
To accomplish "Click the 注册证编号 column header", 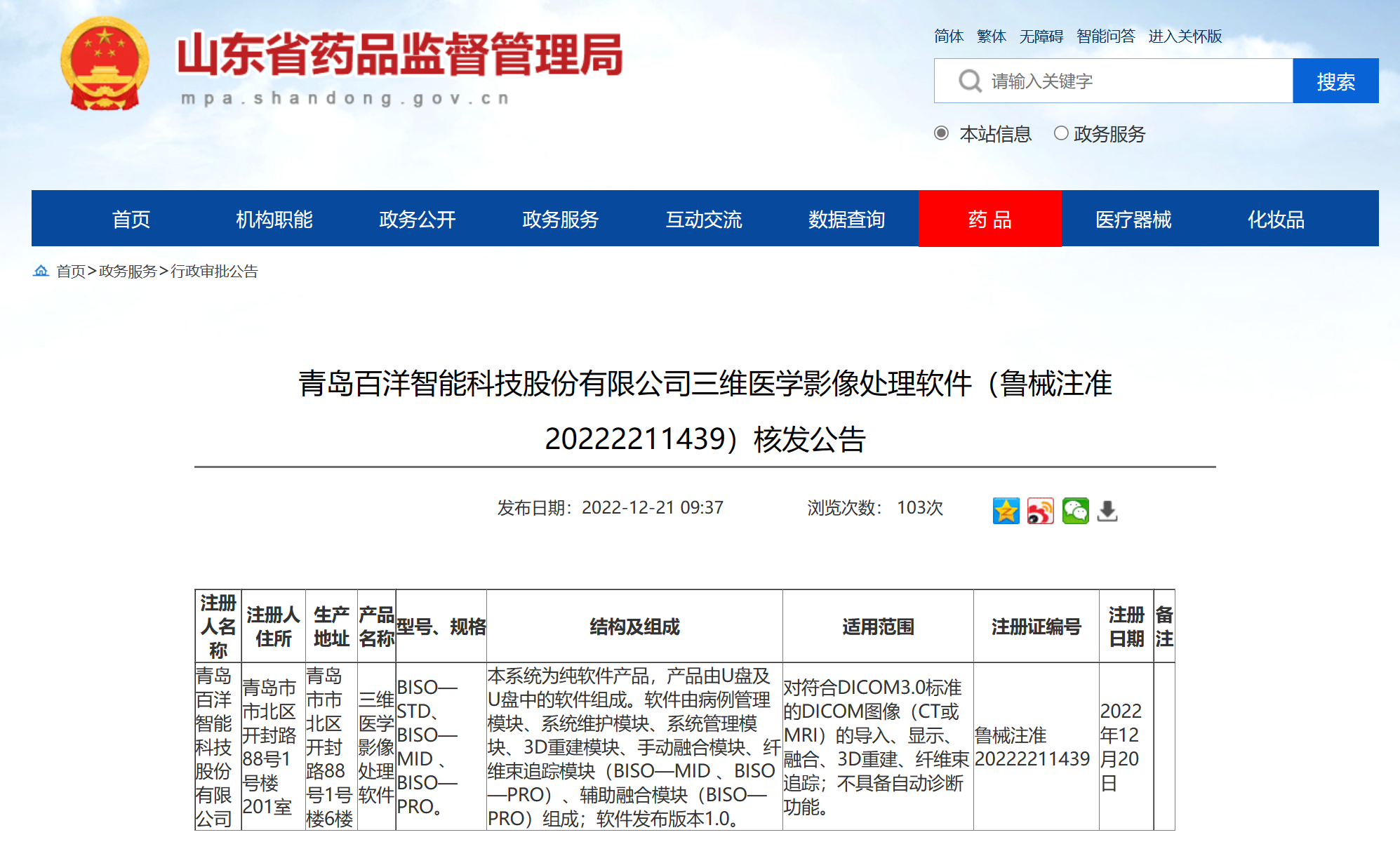I will click(1036, 627).
